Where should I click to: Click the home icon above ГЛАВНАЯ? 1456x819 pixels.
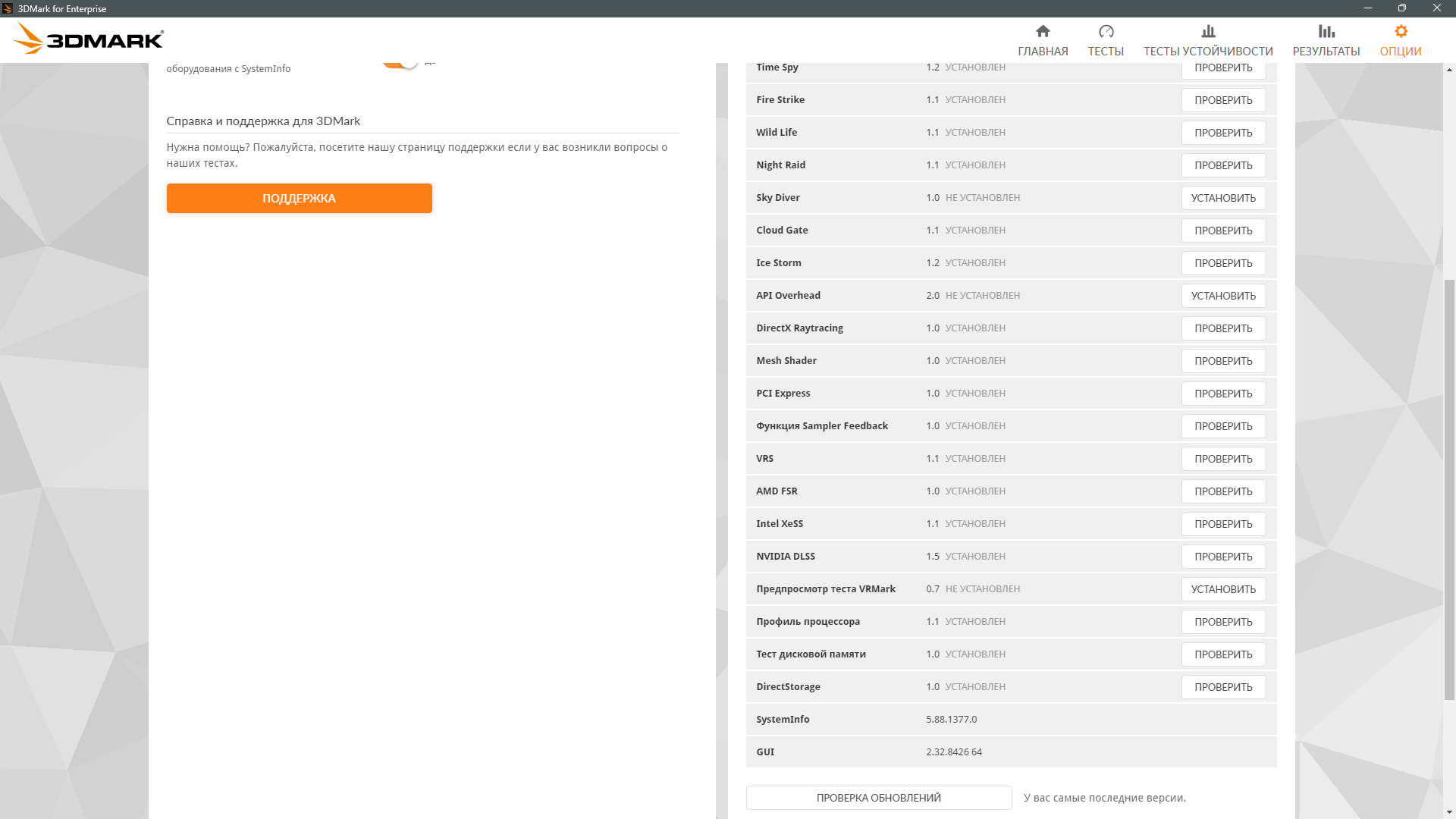pos(1043,31)
